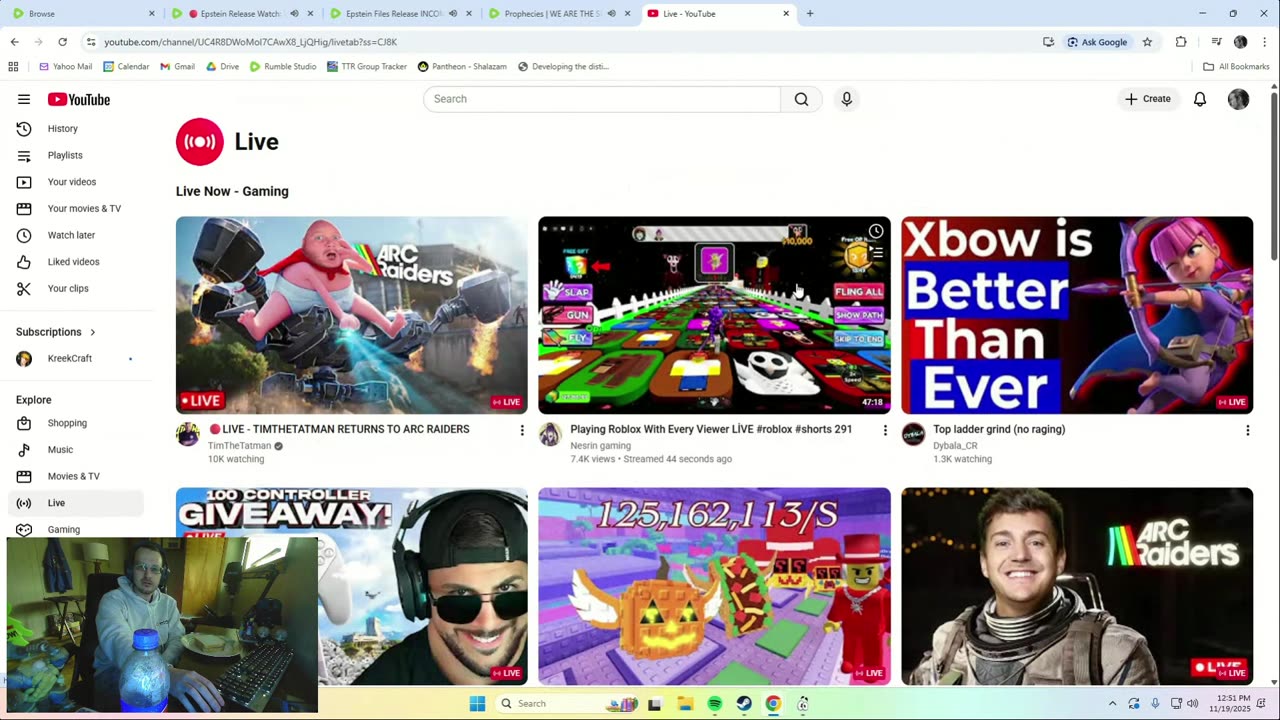
Task: Click the Ask Google button
Action: coord(1097,42)
